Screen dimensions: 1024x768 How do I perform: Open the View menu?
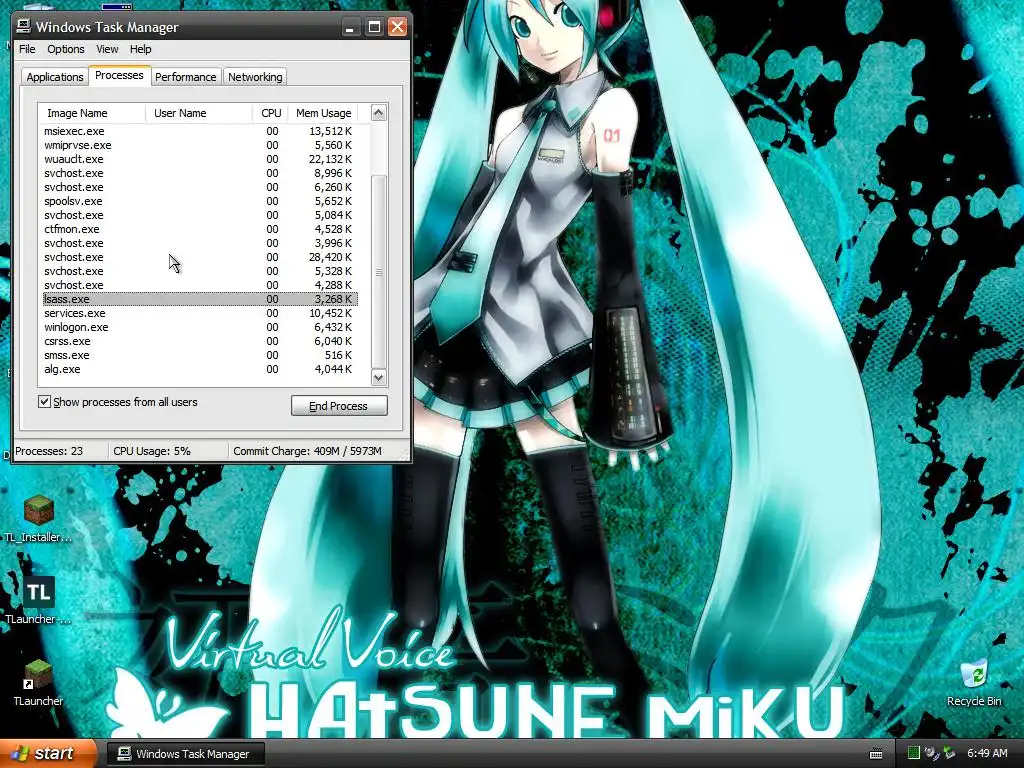pos(107,49)
